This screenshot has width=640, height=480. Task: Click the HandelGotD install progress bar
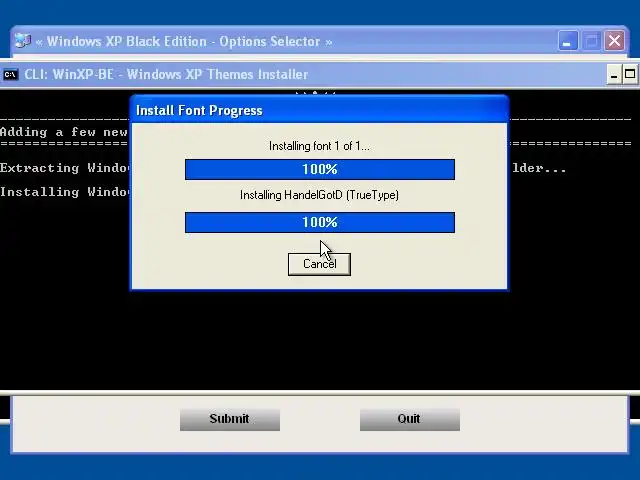tap(320, 222)
